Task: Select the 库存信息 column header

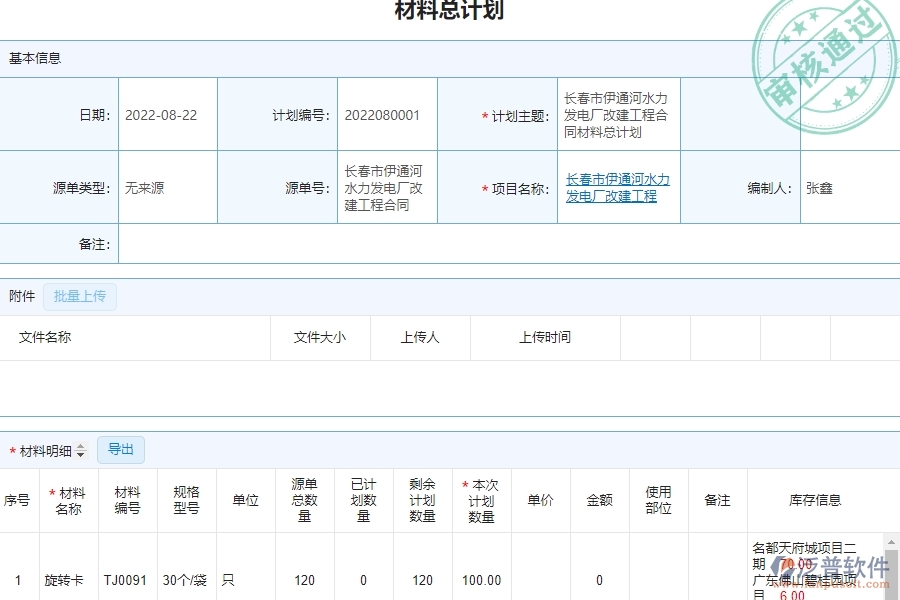Action: pyautogui.click(x=817, y=500)
